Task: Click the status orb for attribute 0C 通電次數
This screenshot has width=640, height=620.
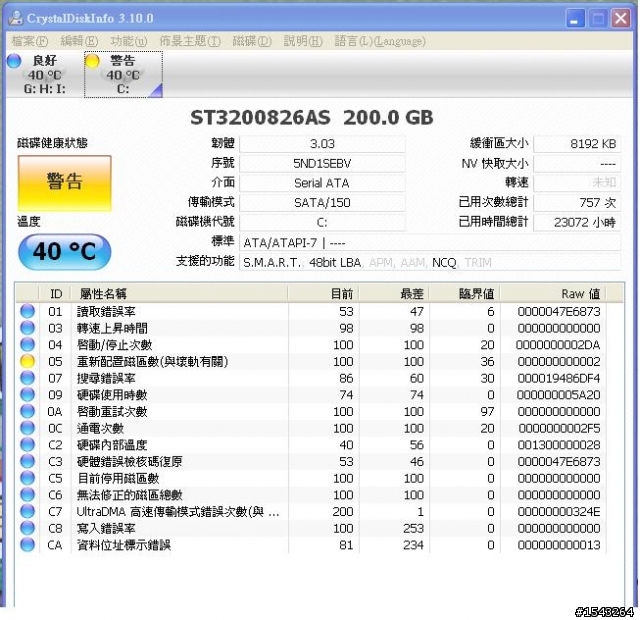Action: pos(27,428)
